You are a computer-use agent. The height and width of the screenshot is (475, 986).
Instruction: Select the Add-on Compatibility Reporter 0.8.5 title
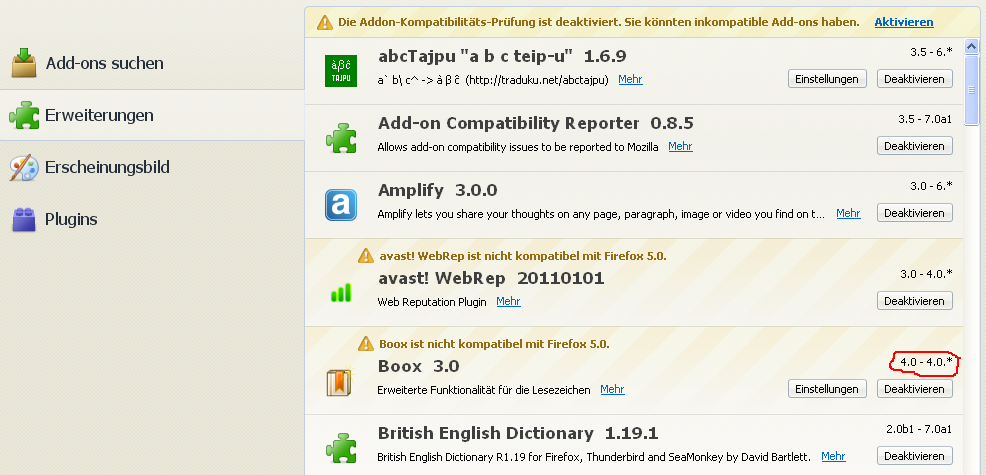(x=536, y=123)
